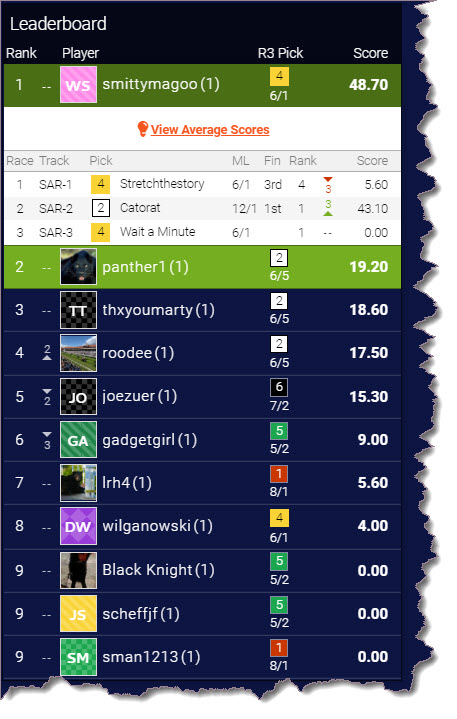Click lrh4's red 1 pick badge
The width and height of the screenshot is (457, 719).
[279, 474]
